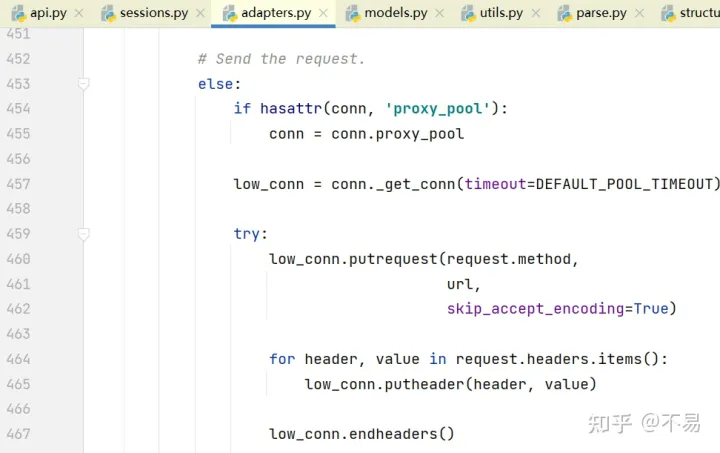The width and height of the screenshot is (720, 453).
Task: Click the 'else' keyword on line 453
Action: tap(215, 84)
